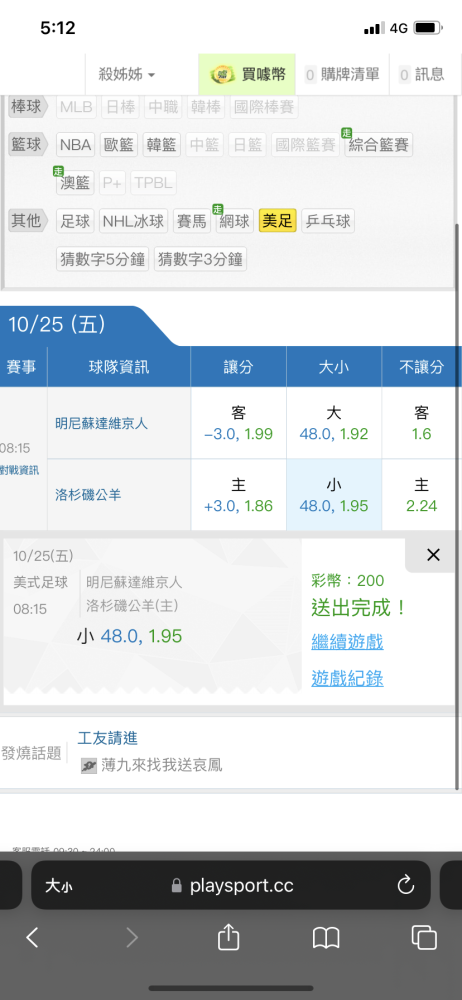462x1000 pixels.
Task: Pick 客 moneyline 1.6
Action: (421, 423)
